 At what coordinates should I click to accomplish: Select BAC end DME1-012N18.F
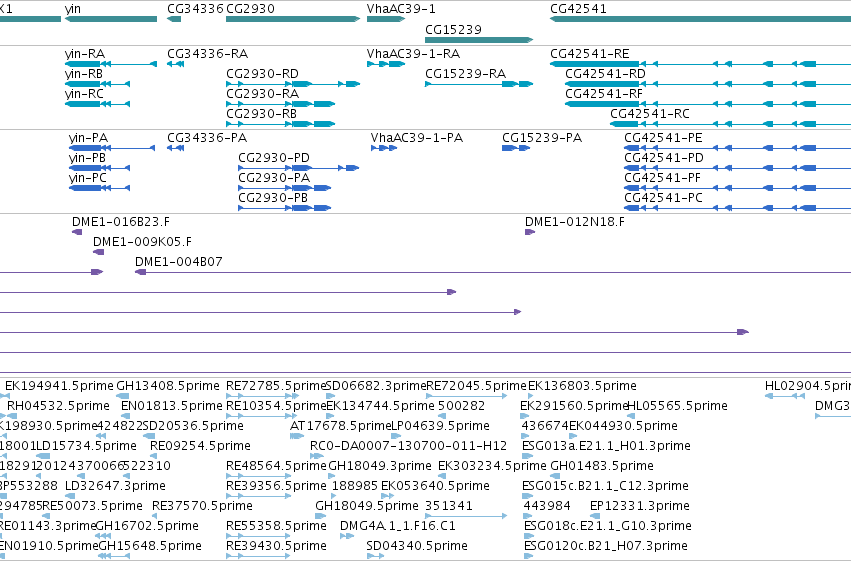pos(575,222)
